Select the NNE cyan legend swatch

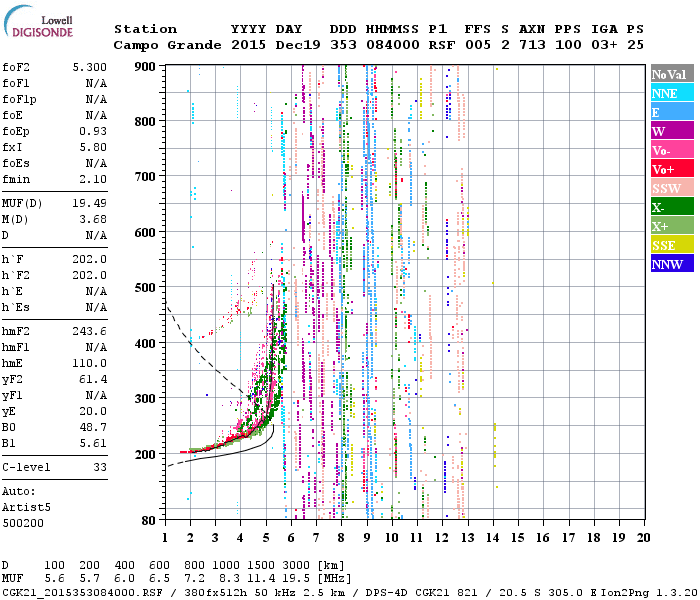[672, 93]
